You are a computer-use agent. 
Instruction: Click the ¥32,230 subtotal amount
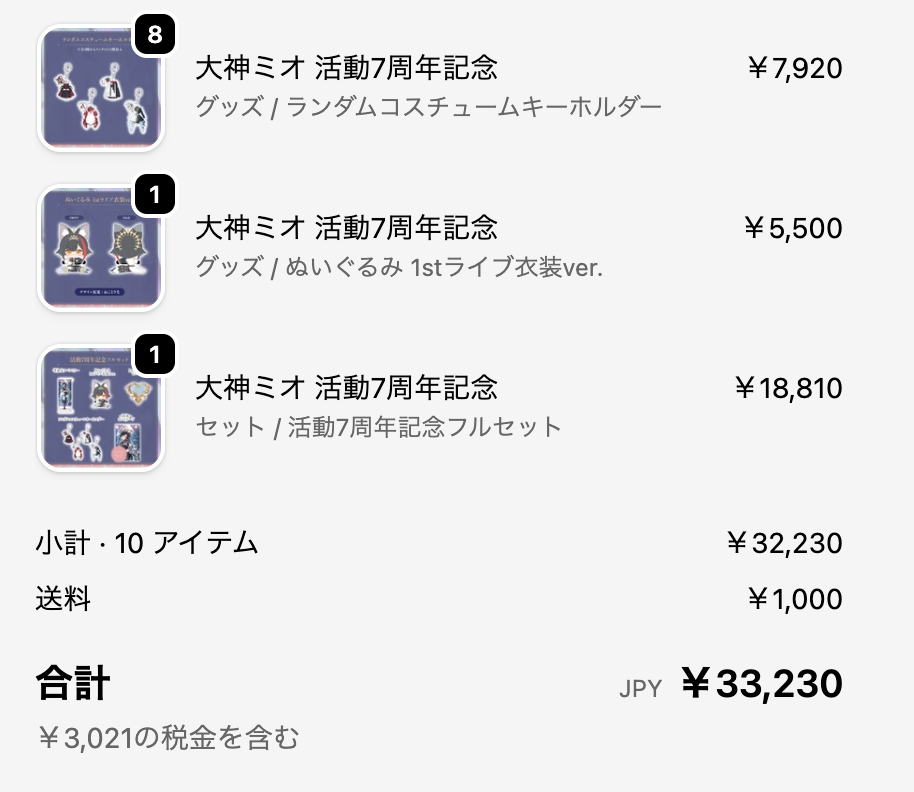coord(784,544)
